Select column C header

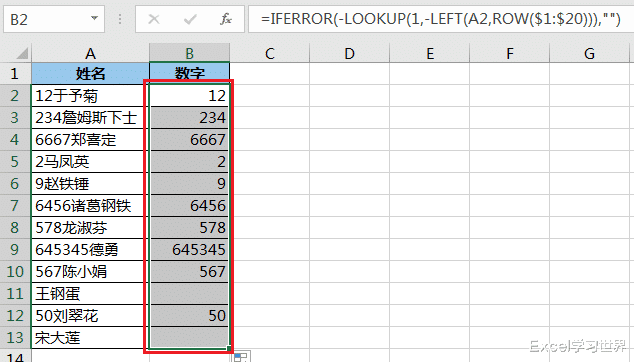tap(269, 53)
